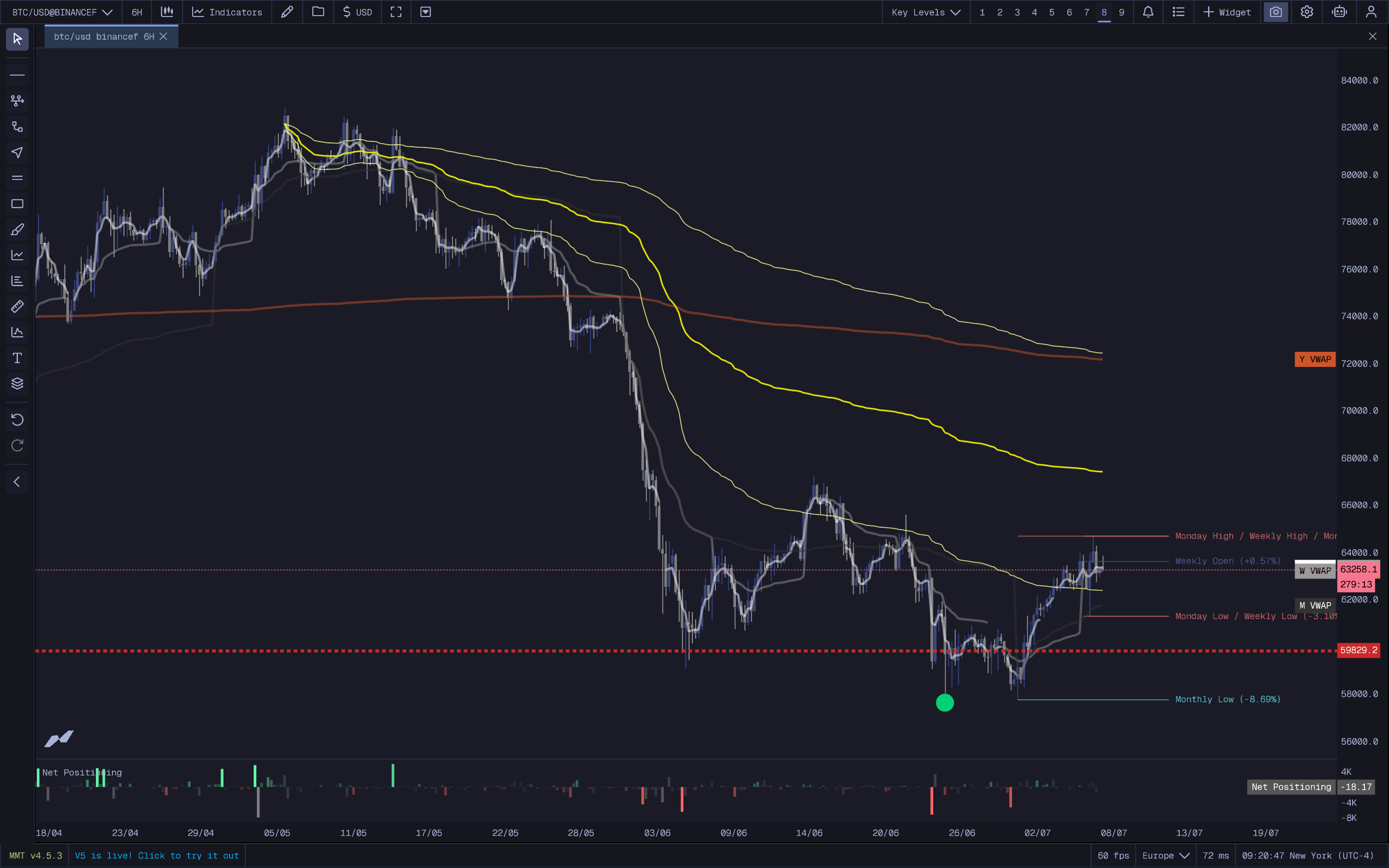The image size is (1389, 868).
Task: Click the MMT v4.5.3 version label
Action: point(35,855)
